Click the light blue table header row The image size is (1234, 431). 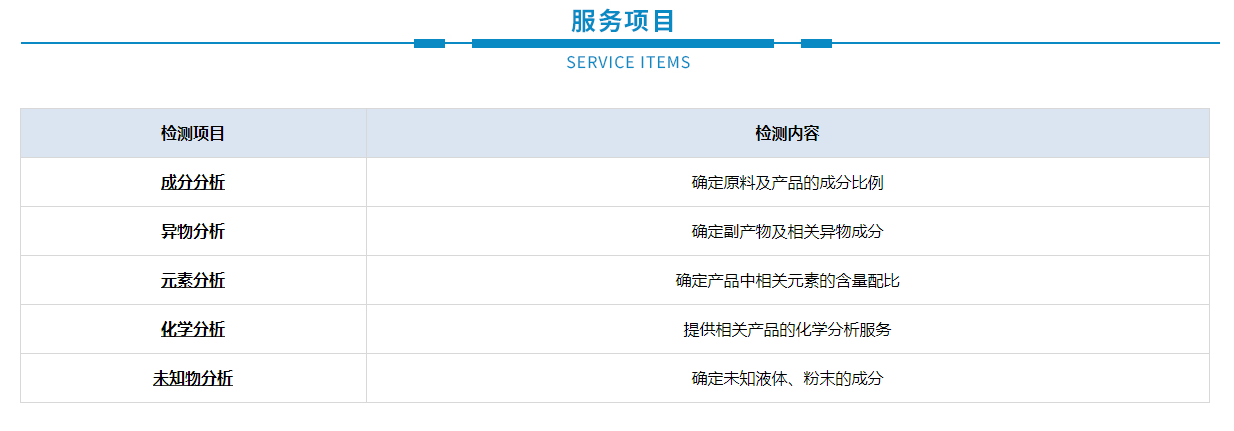pos(500,134)
